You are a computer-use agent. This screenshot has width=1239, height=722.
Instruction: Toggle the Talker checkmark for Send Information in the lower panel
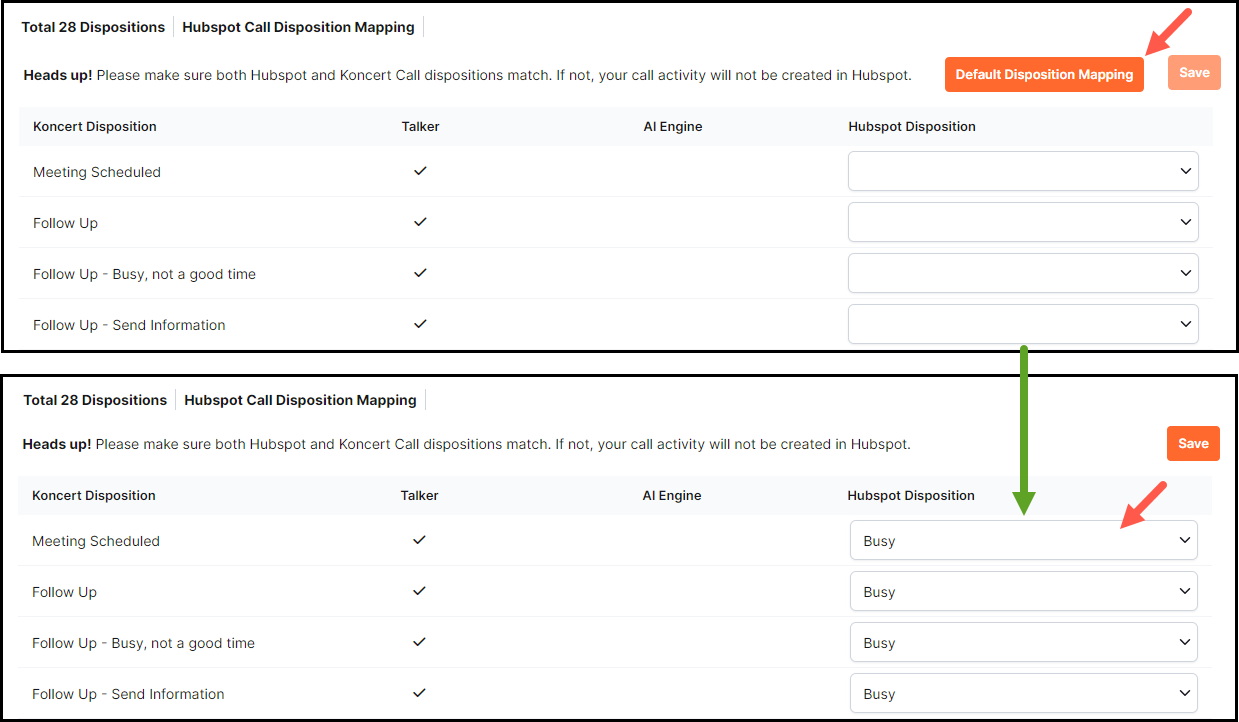tap(420, 693)
